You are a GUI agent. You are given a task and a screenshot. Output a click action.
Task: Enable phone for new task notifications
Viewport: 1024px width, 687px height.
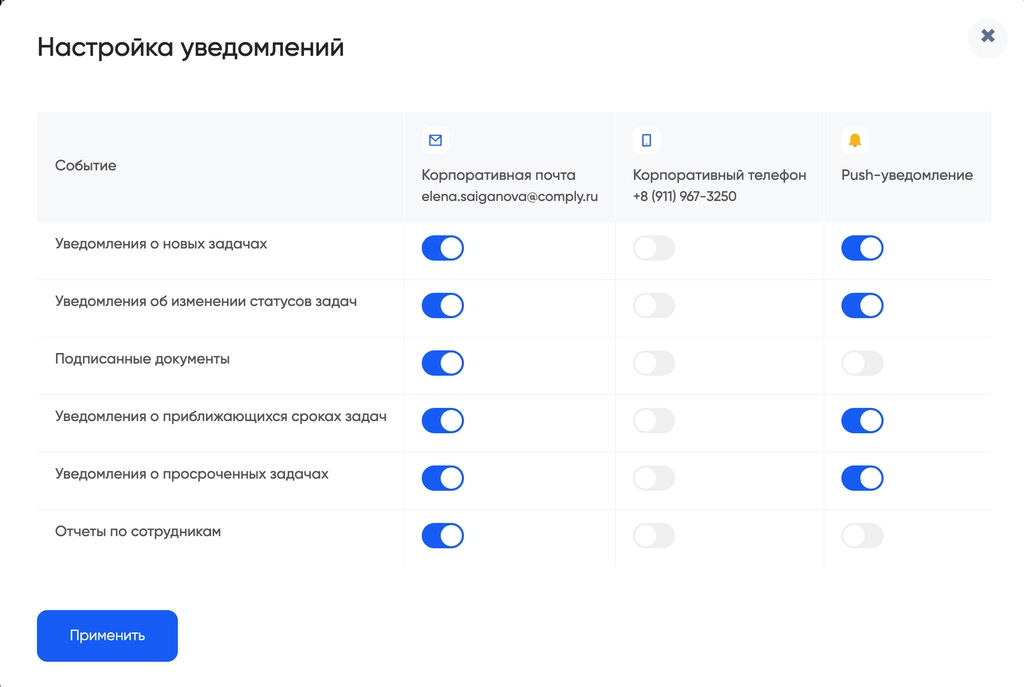coord(654,248)
